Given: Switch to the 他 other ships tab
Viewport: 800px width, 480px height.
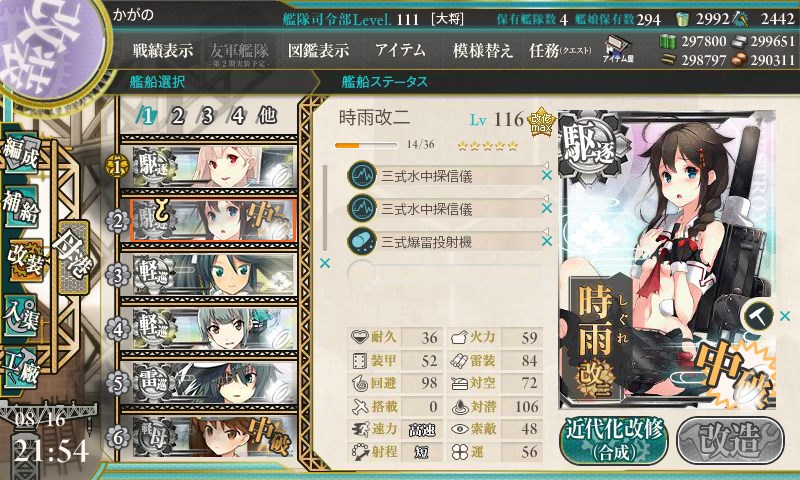Looking at the screenshot, I should (x=267, y=116).
